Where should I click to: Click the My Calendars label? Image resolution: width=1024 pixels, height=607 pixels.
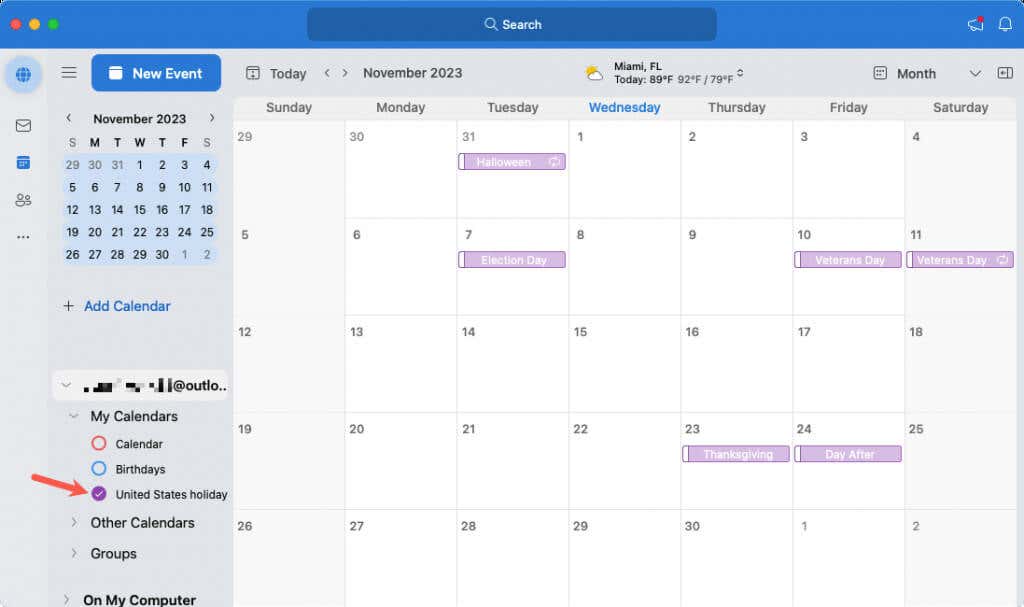(x=134, y=416)
